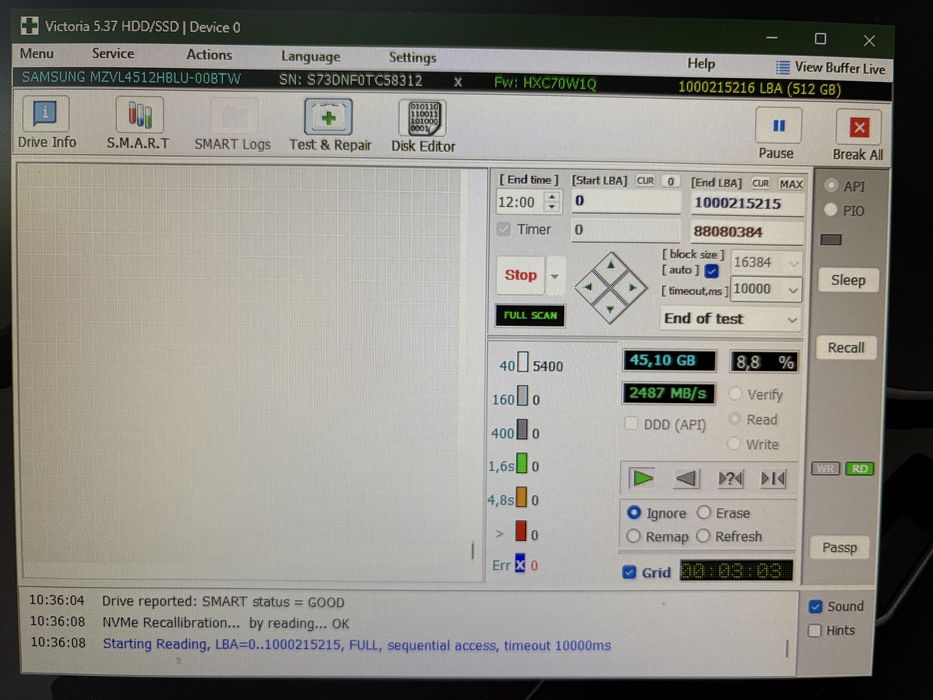Click the left arrow of the diamond pad
The image size is (933, 700).
coord(588,287)
